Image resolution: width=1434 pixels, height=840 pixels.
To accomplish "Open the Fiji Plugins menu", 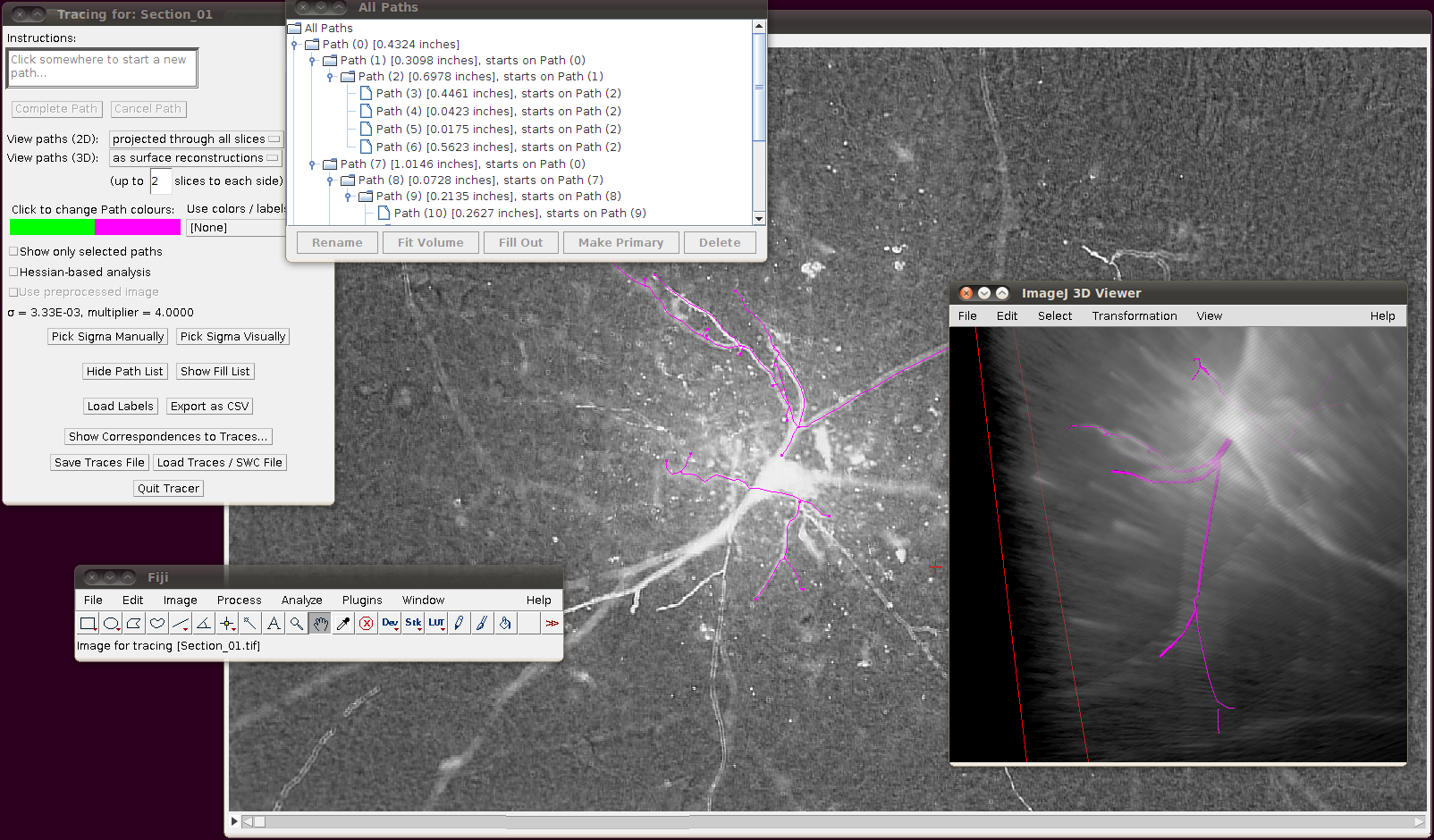I will (362, 601).
